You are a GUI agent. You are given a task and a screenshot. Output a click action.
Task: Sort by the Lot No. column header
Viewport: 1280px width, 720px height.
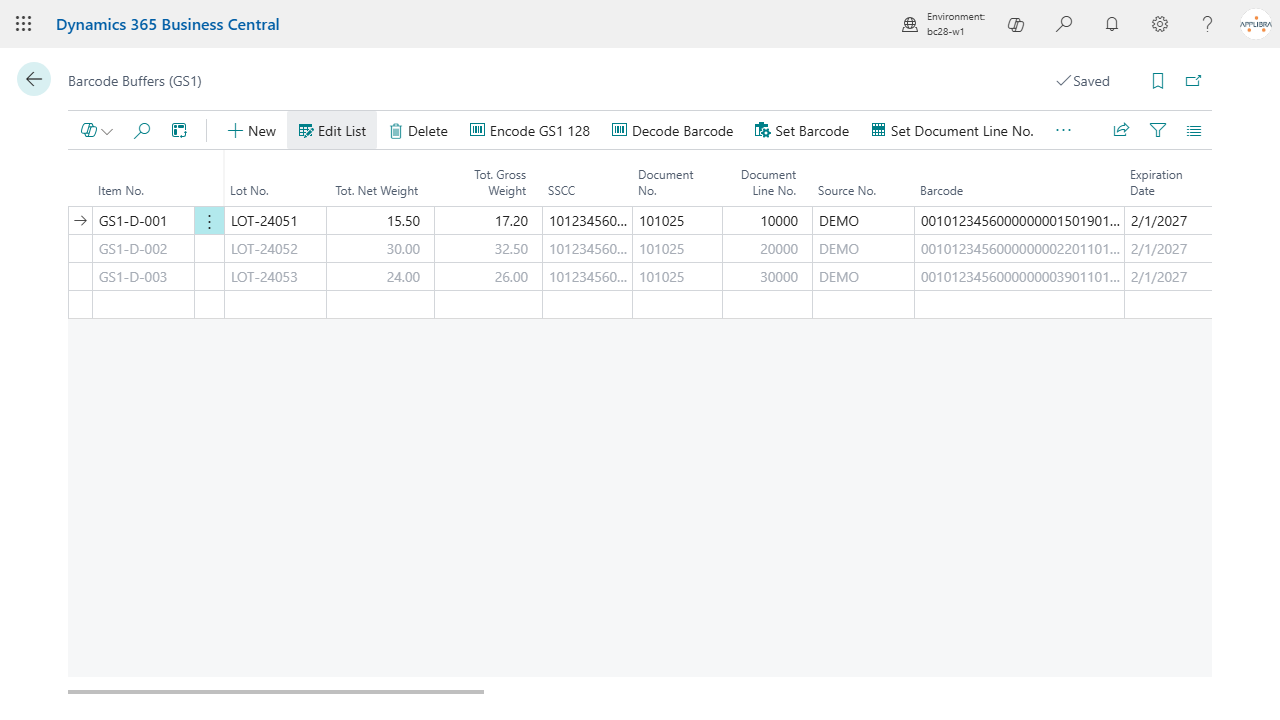click(x=249, y=190)
